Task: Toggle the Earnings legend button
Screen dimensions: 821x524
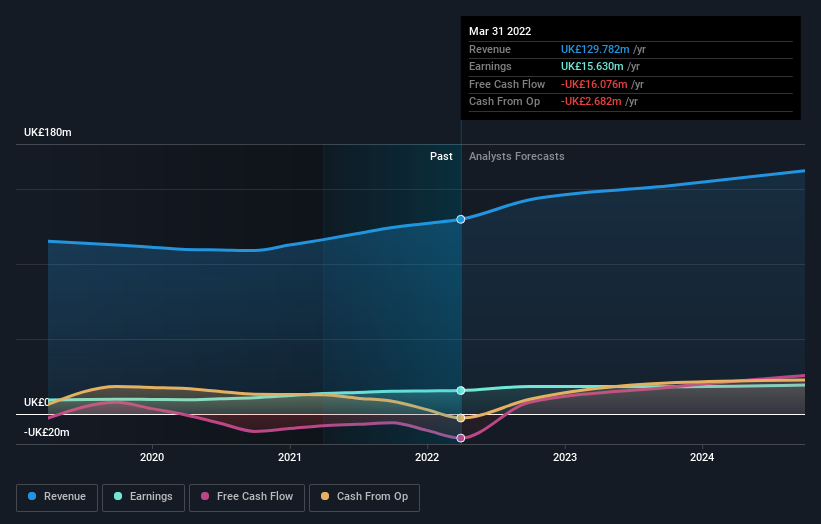Action: coord(143,497)
